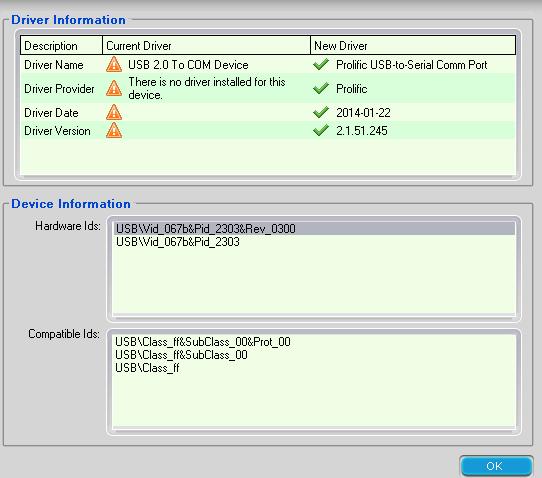Click warning icon in Driver Provider row

[114, 88]
